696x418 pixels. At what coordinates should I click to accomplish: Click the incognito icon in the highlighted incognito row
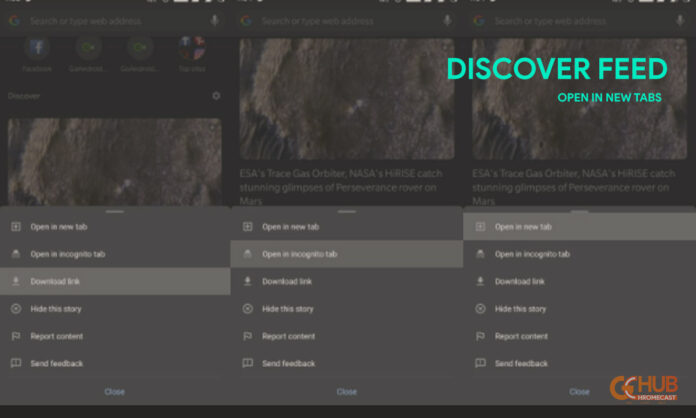(247, 254)
